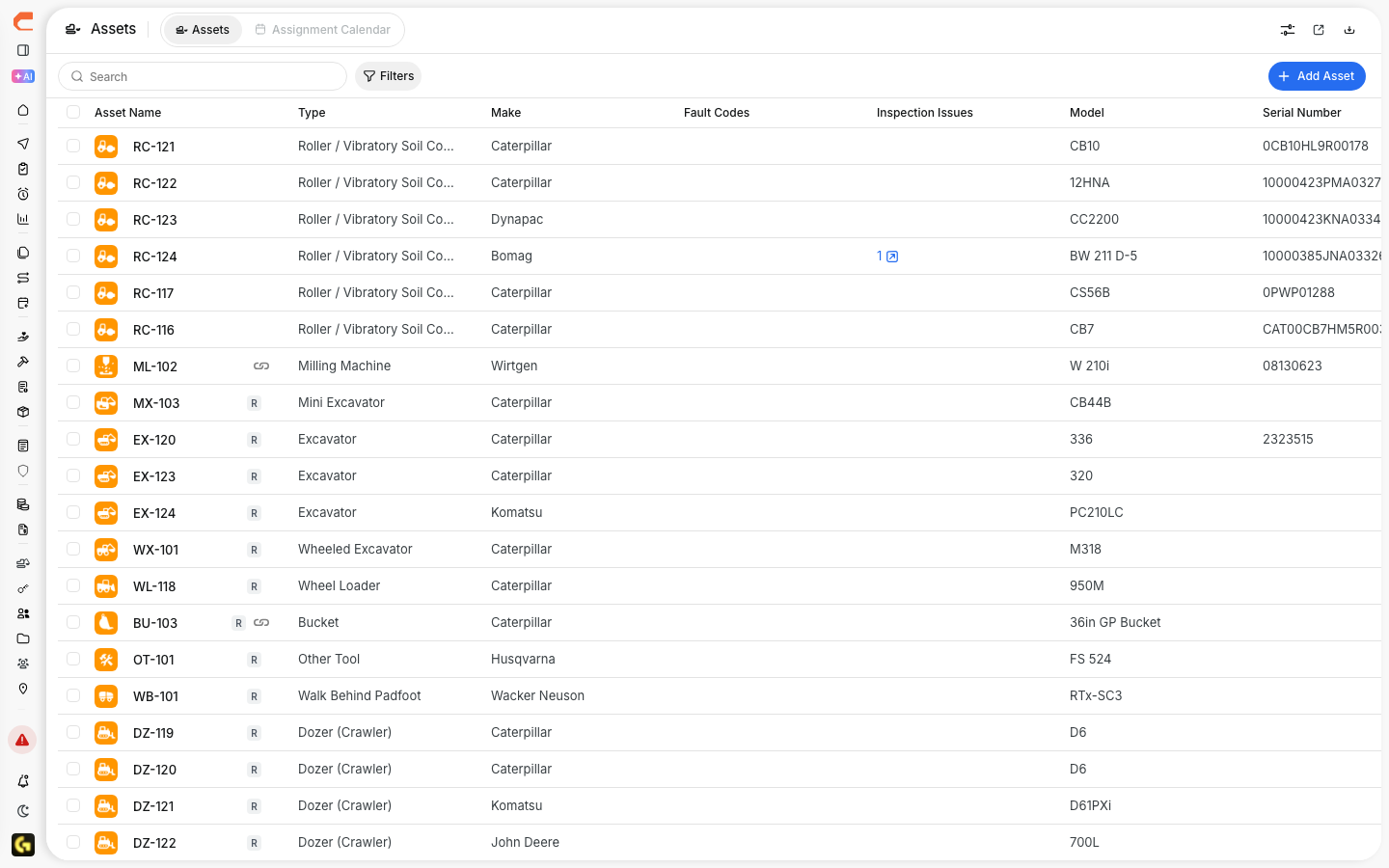Click the Wacker Neuson make cell
This screenshot has width=1389, height=868.
(x=537, y=695)
